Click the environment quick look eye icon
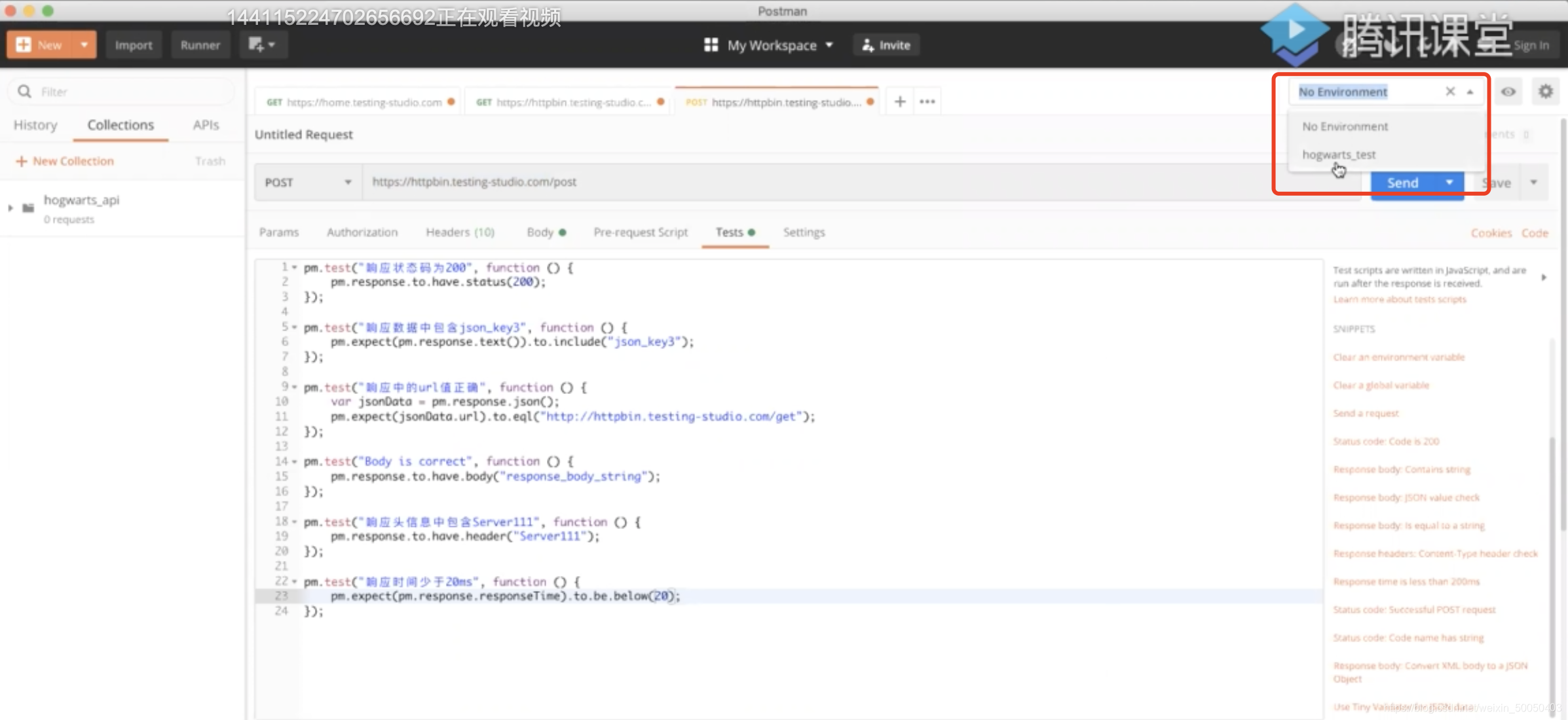 pos(1508,92)
